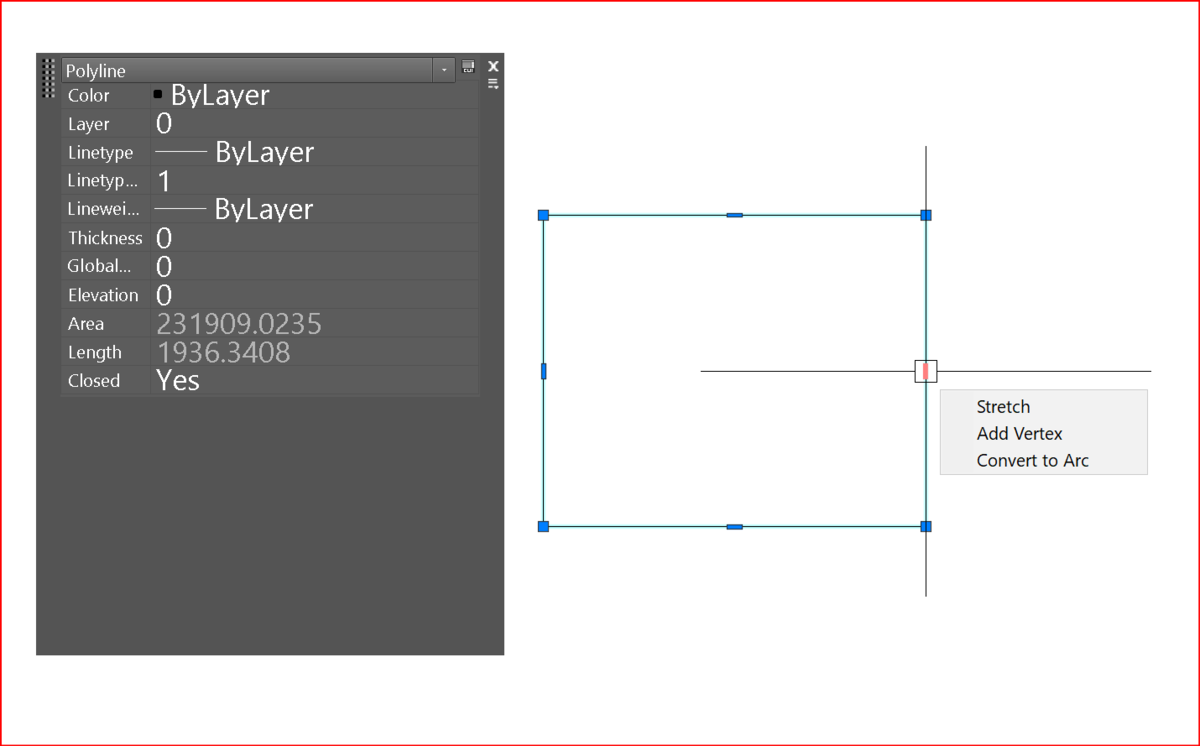Choose Add Vertex from the context menu
Image resolution: width=1200 pixels, height=746 pixels.
point(1019,434)
